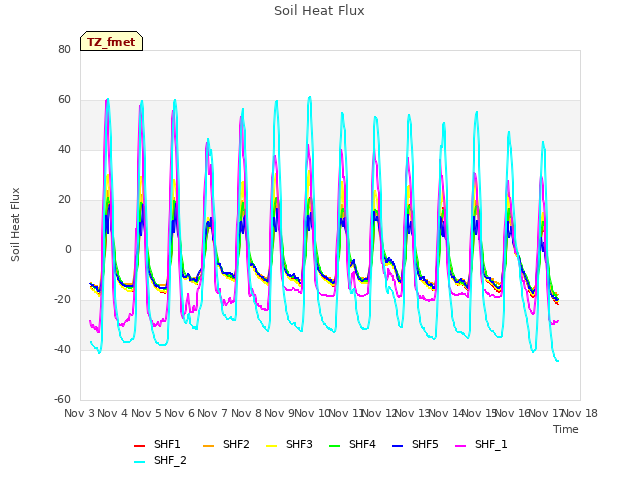
Task: Click the Time axis label
Action: [566, 429]
